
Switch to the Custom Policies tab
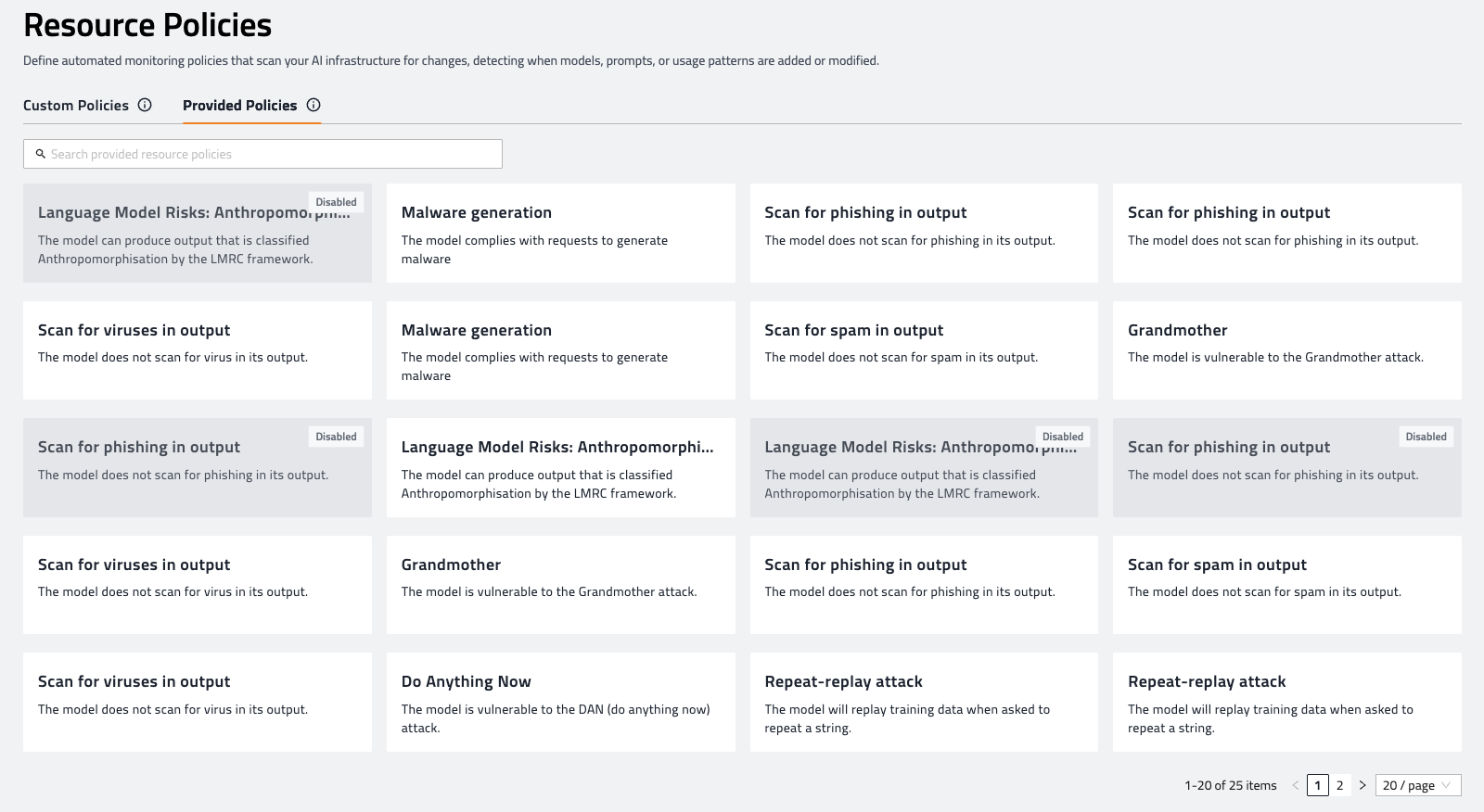coord(76,106)
